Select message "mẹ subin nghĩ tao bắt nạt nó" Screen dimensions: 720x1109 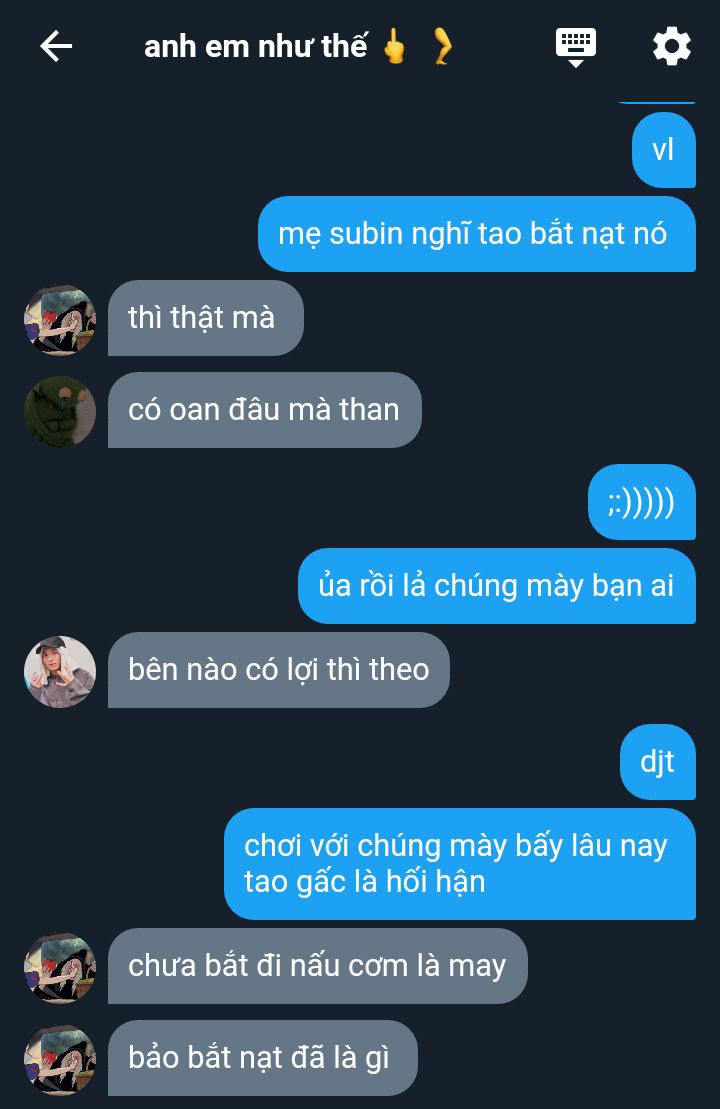coord(477,234)
